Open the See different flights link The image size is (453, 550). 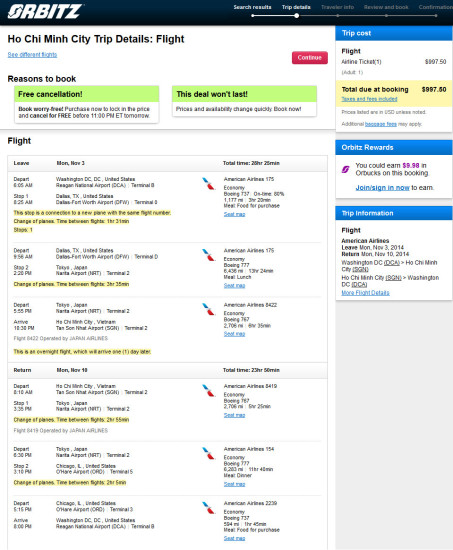pos(32,55)
